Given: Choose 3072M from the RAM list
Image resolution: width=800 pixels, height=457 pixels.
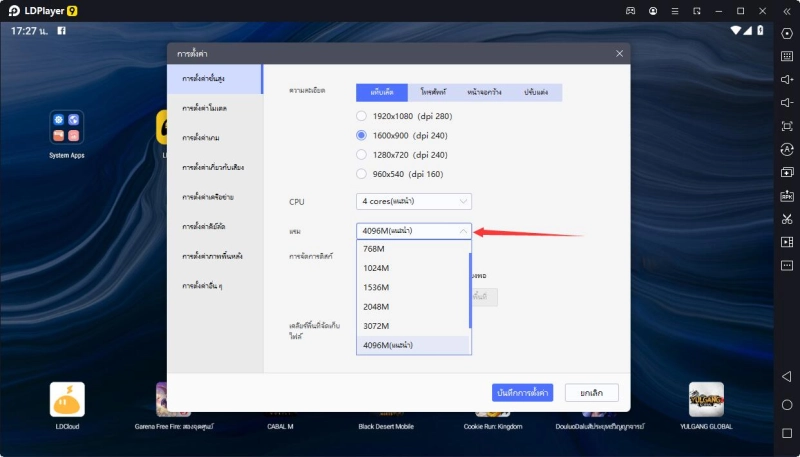Looking at the screenshot, I should [413, 326].
